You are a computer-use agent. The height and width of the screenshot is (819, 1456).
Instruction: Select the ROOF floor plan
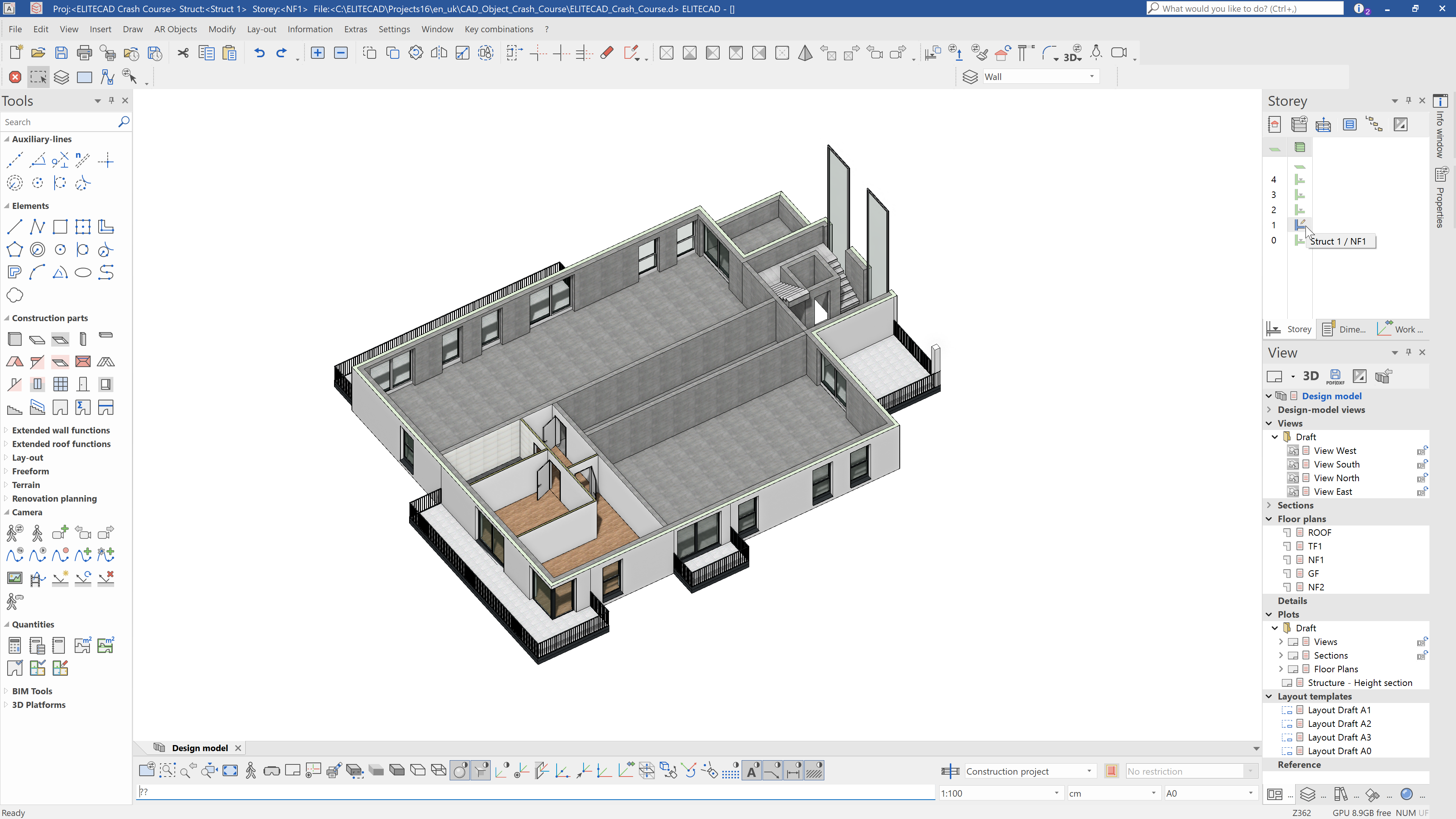click(x=1319, y=532)
